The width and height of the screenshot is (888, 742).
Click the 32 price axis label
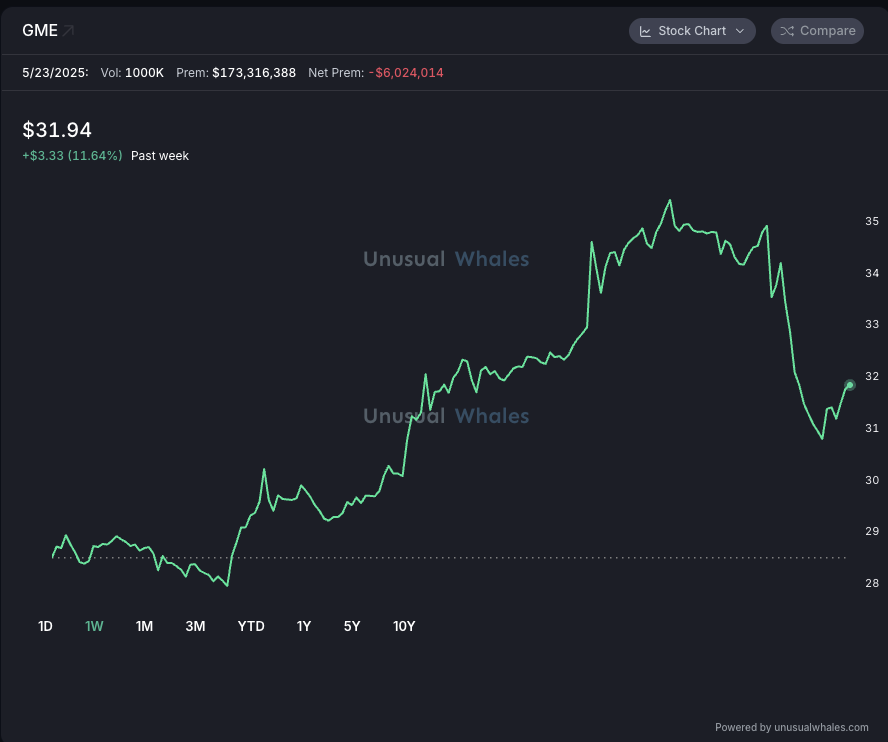[x=872, y=376]
